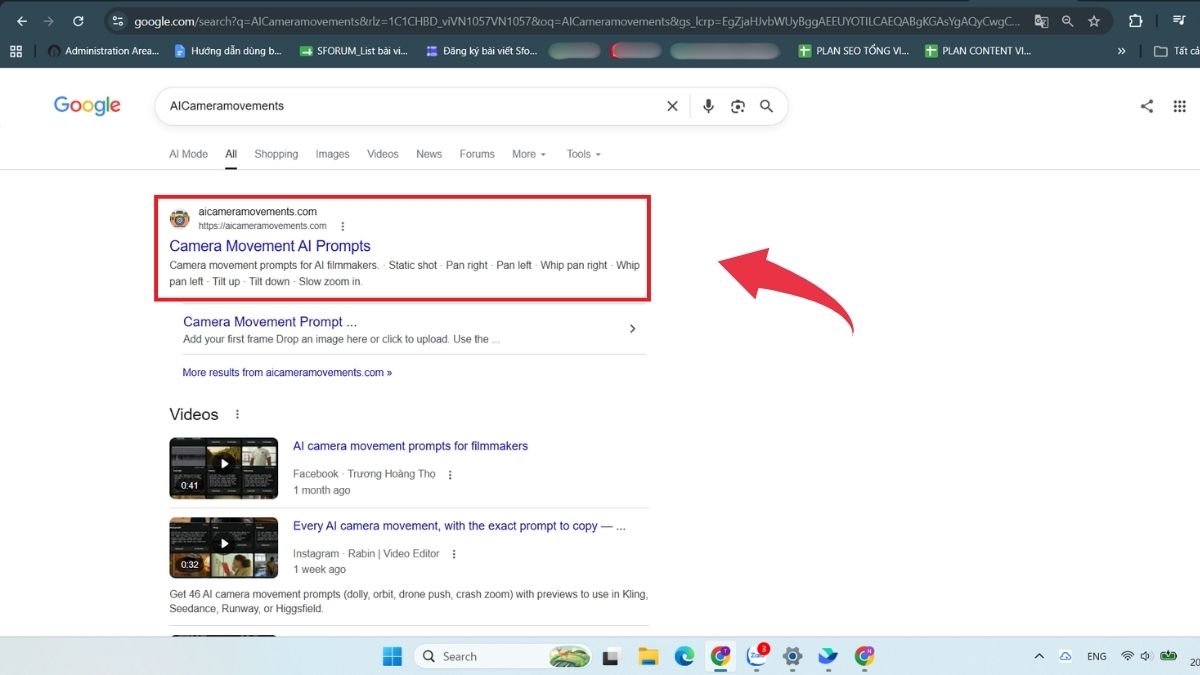
Task: Open More results from aicameramovements.com
Action: point(287,372)
